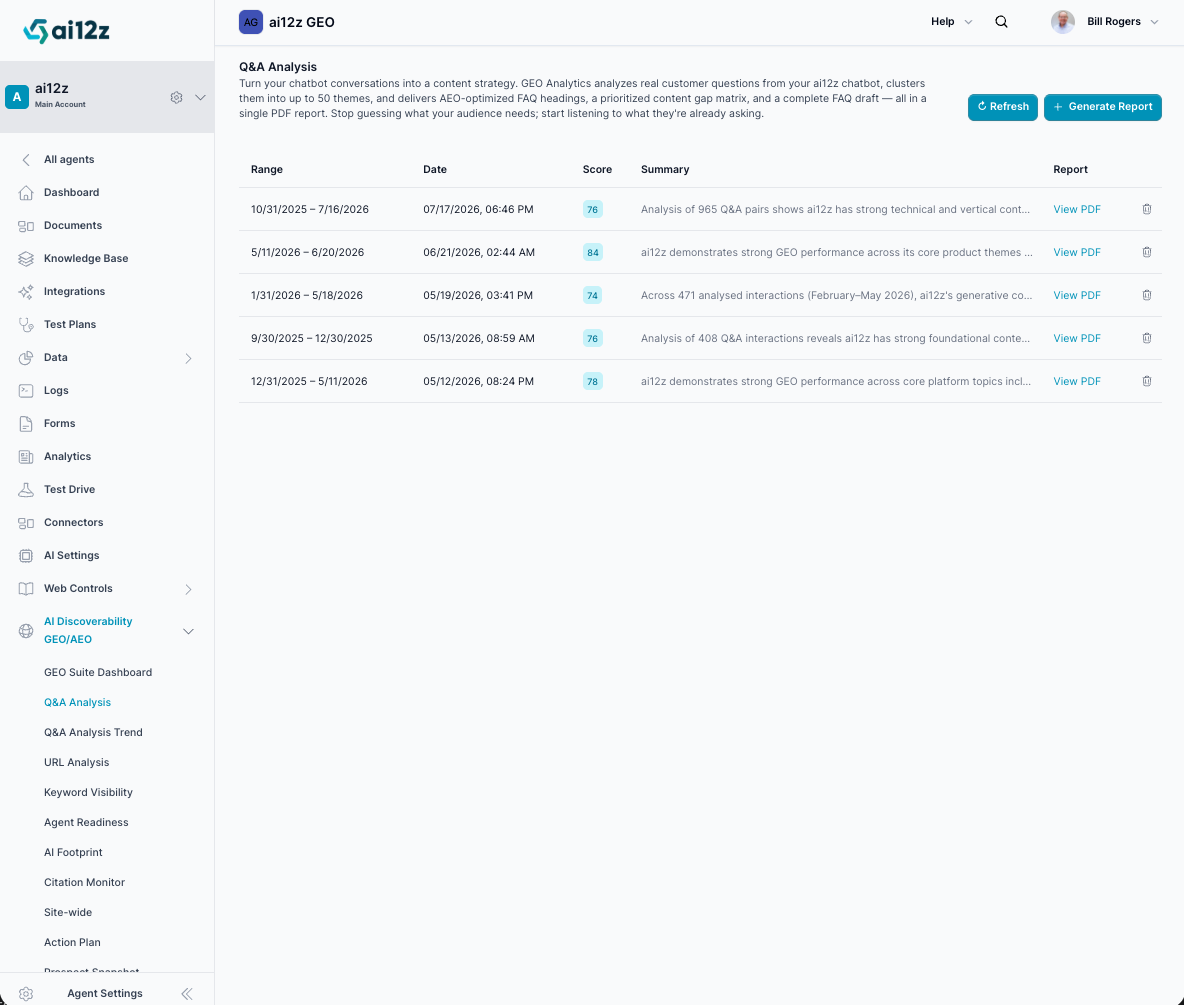Viewport: 1184px width, 1005px height.
Task: View PDF for 05/12/2026 report
Action: point(1077,381)
